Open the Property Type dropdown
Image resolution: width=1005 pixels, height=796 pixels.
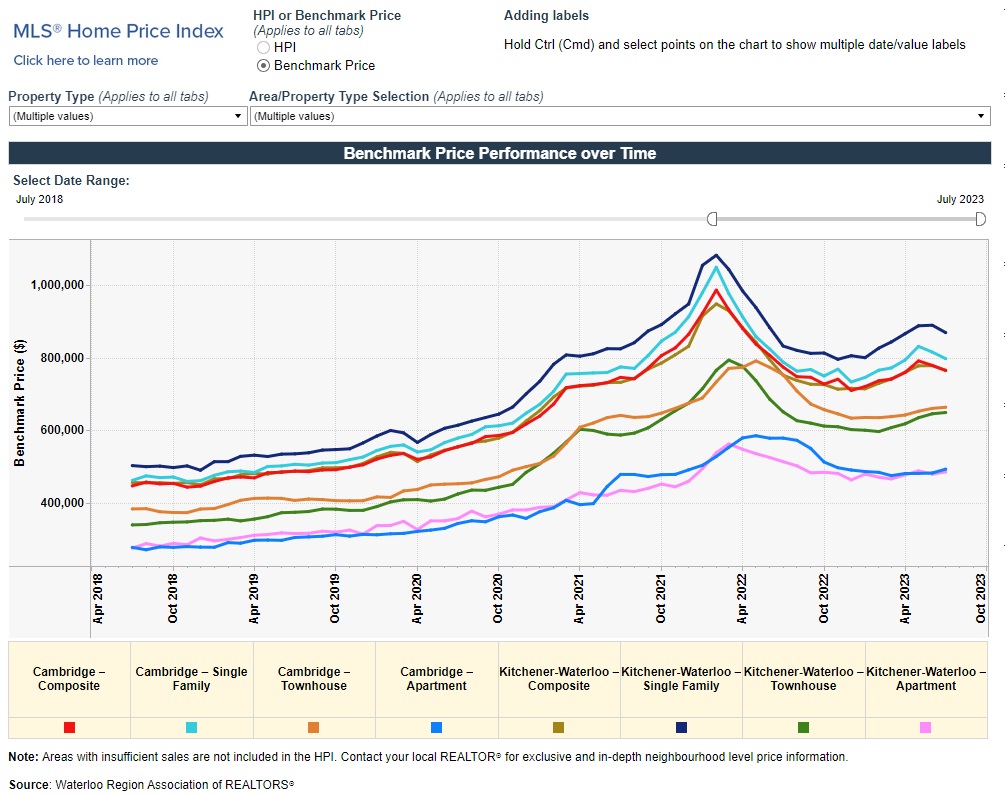point(127,116)
